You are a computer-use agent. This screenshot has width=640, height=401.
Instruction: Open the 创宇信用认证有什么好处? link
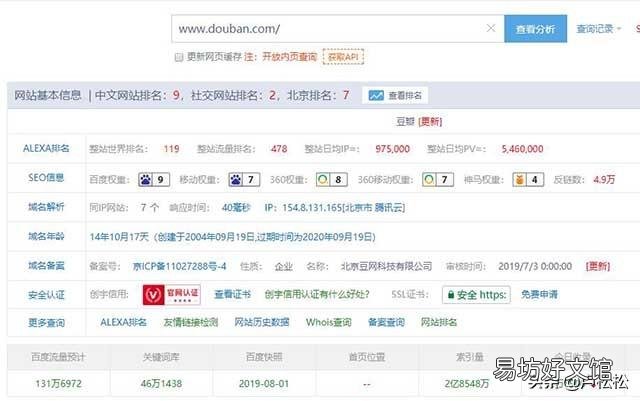(317, 294)
